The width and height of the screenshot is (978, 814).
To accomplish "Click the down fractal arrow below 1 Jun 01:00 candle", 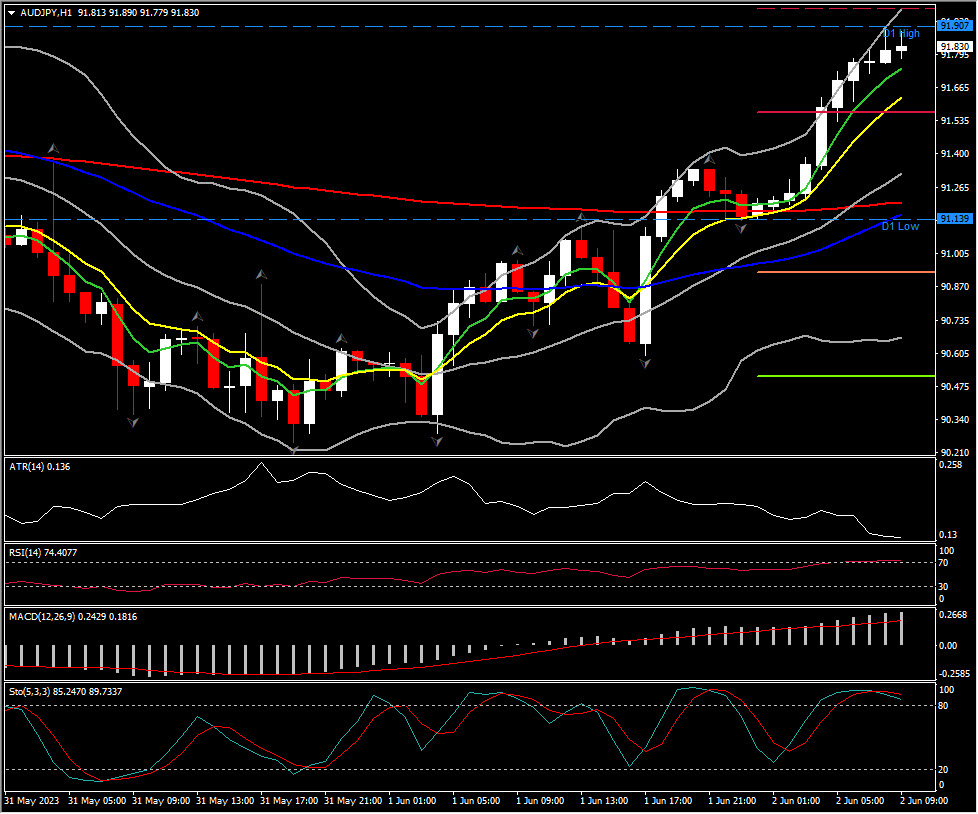I will click(x=438, y=441).
